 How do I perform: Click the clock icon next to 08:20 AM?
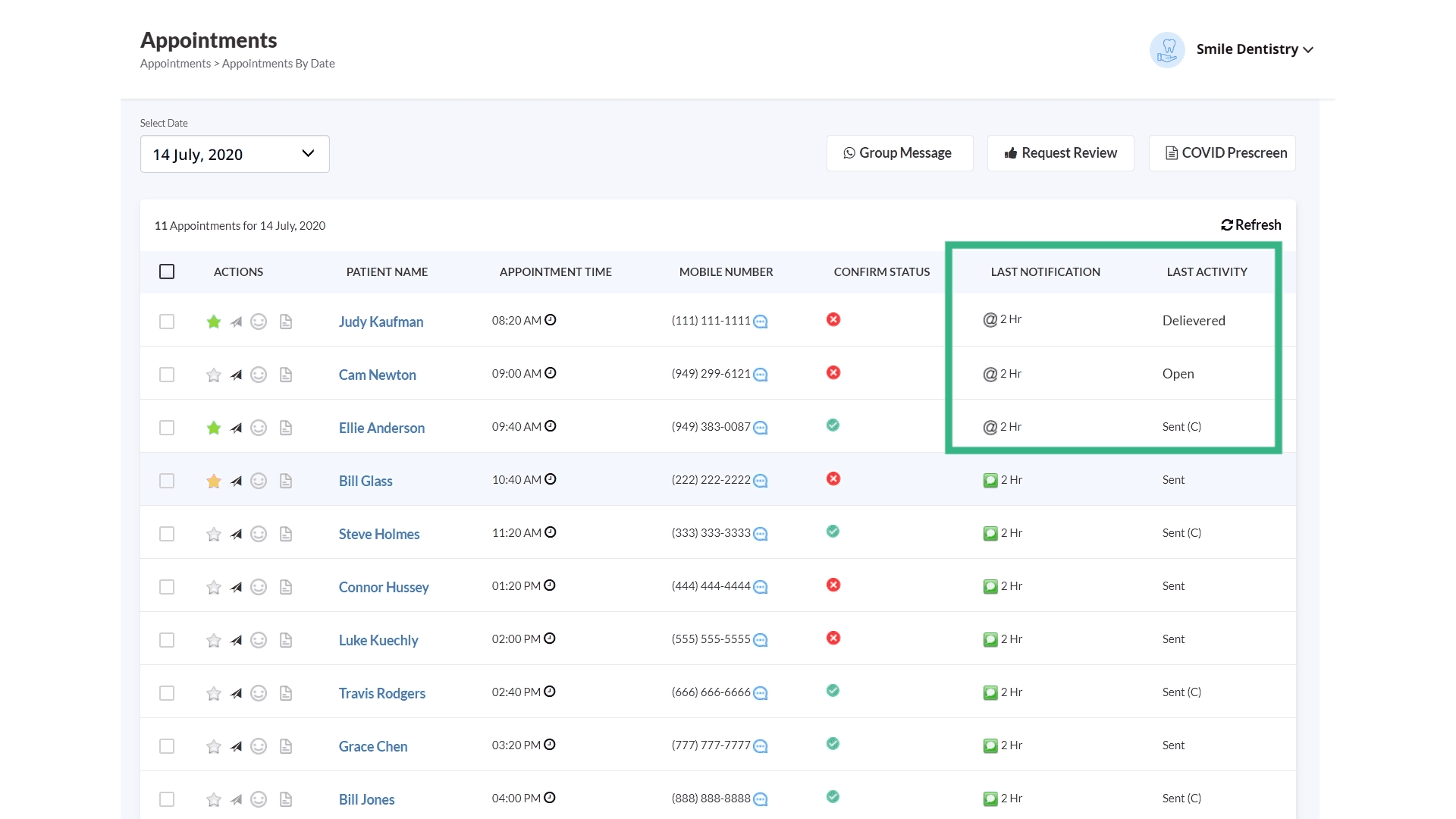click(551, 320)
